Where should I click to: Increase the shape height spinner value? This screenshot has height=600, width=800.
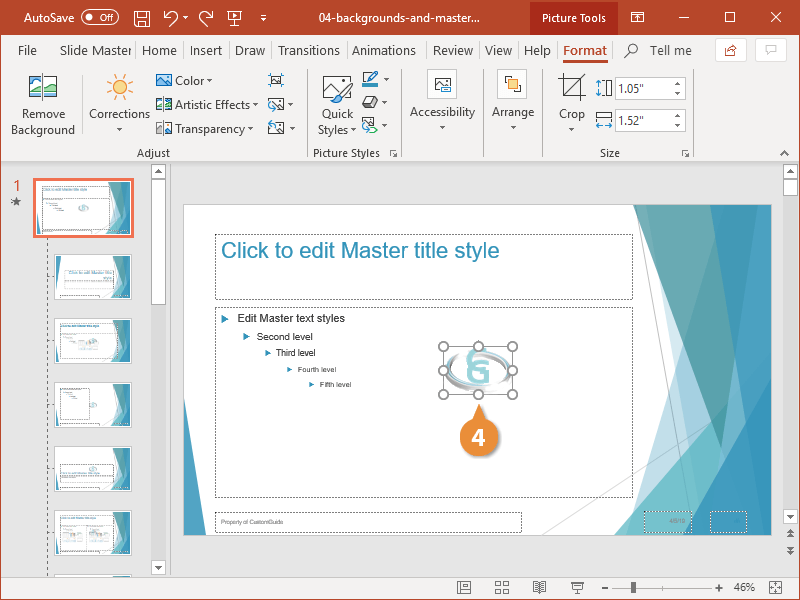(677, 84)
